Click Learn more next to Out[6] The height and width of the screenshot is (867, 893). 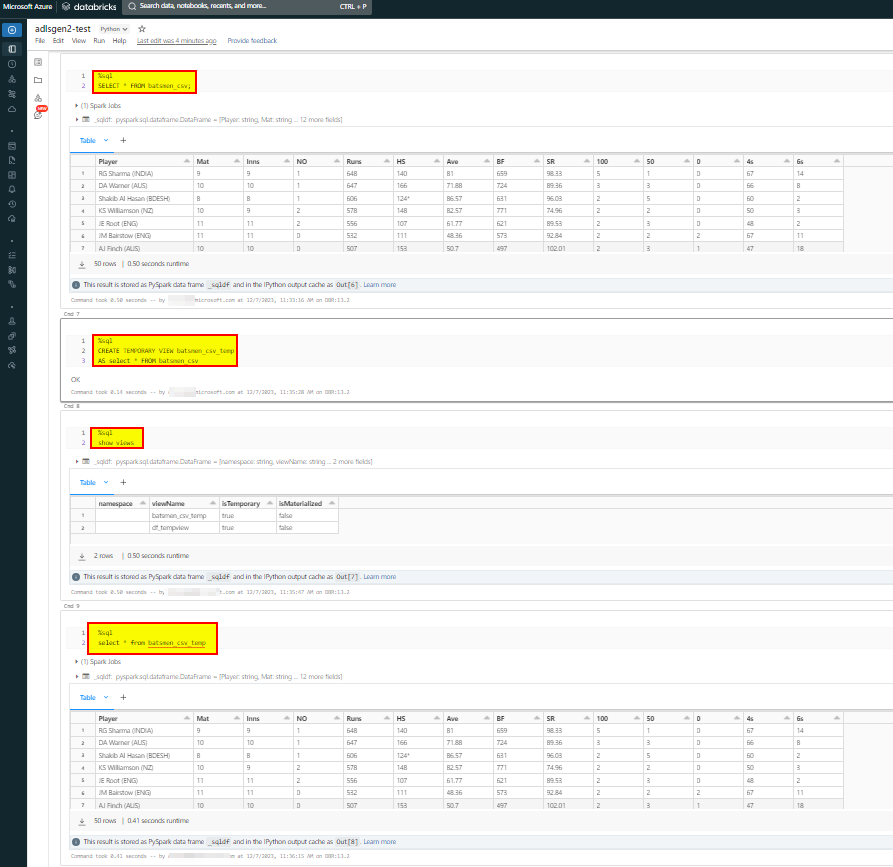380,285
